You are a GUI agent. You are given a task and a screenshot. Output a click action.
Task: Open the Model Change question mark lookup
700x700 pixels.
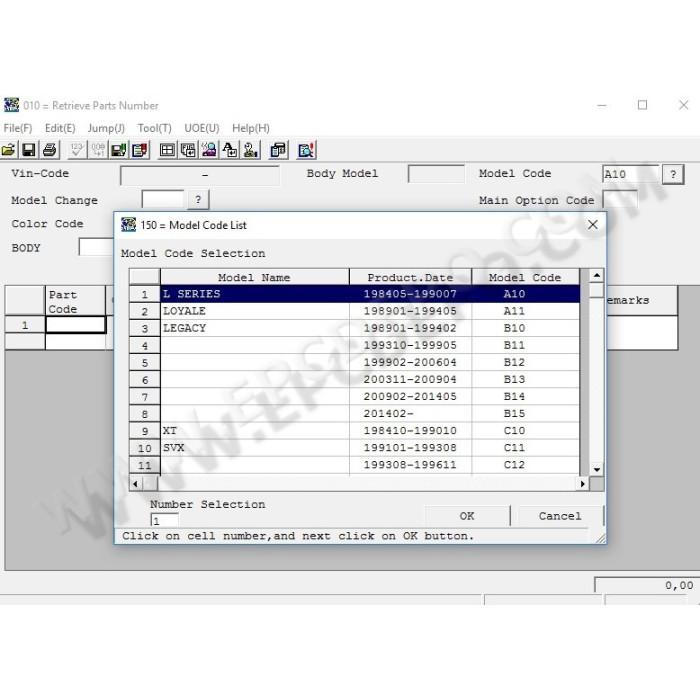point(198,199)
